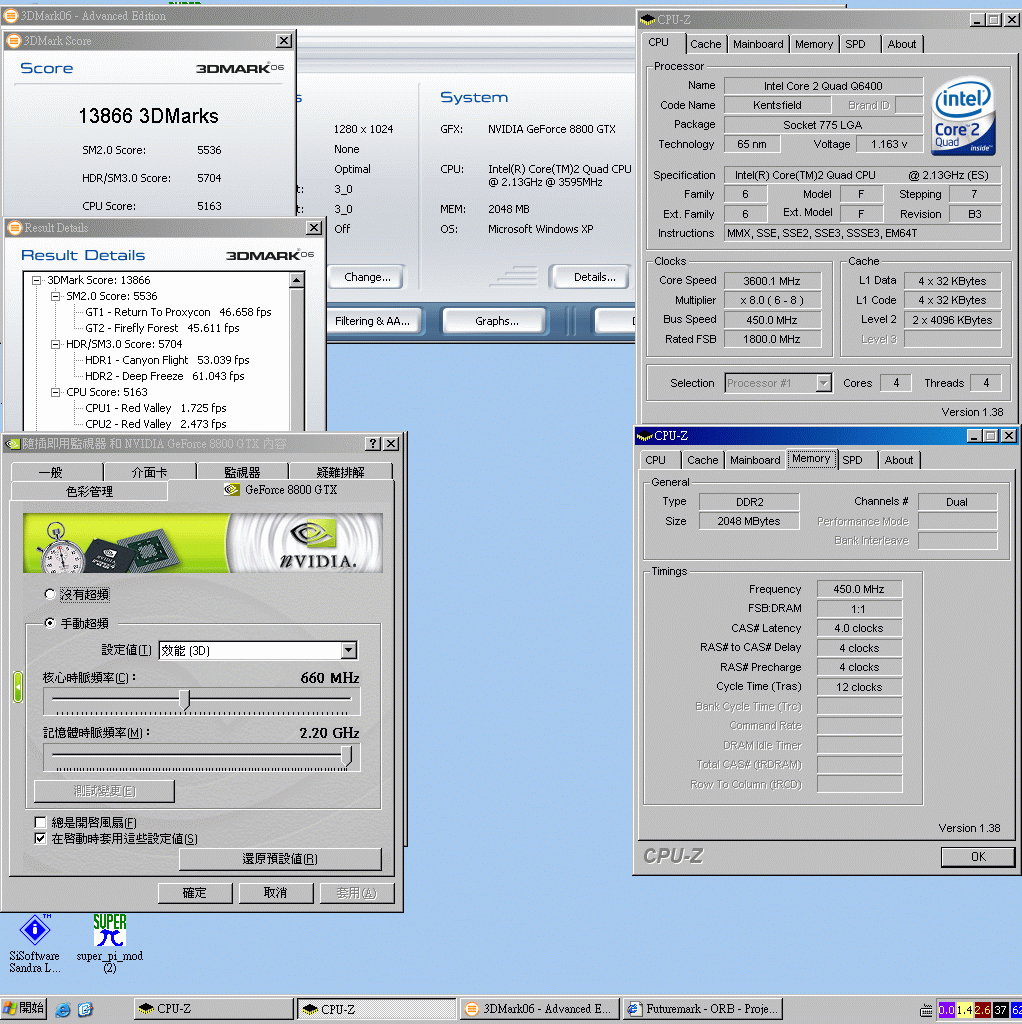Image resolution: width=1022 pixels, height=1024 pixels.
Task: Switch to first CPU-Z taskbar button
Action: [214, 1009]
